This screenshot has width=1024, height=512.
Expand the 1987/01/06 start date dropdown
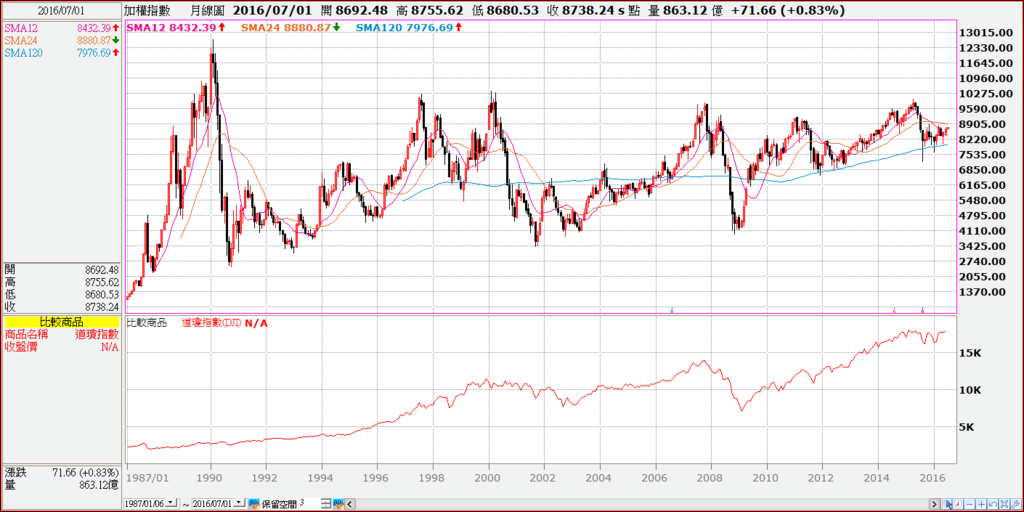tap(171, 503)
